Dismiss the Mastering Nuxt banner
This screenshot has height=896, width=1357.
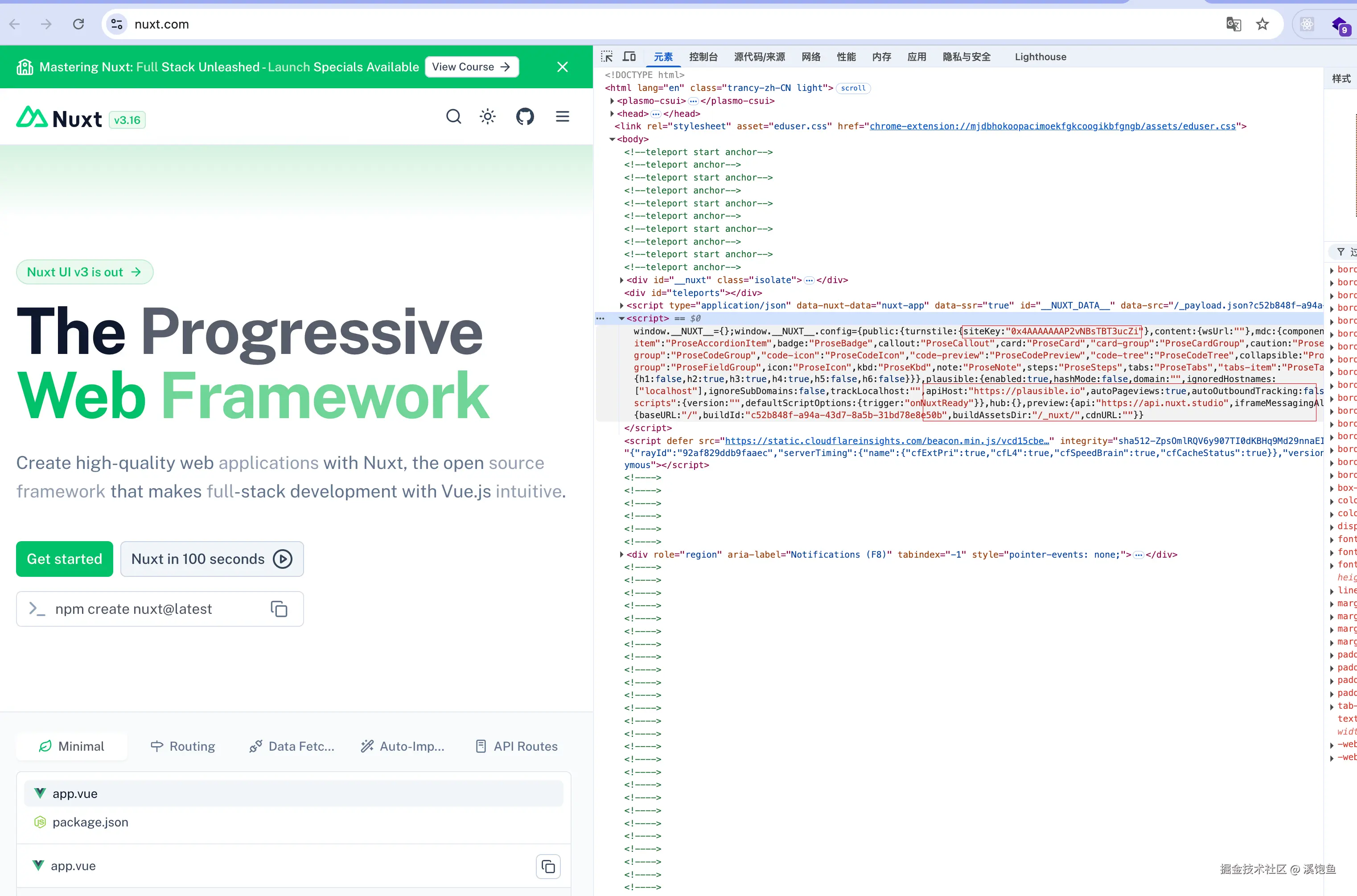point(562,67)
